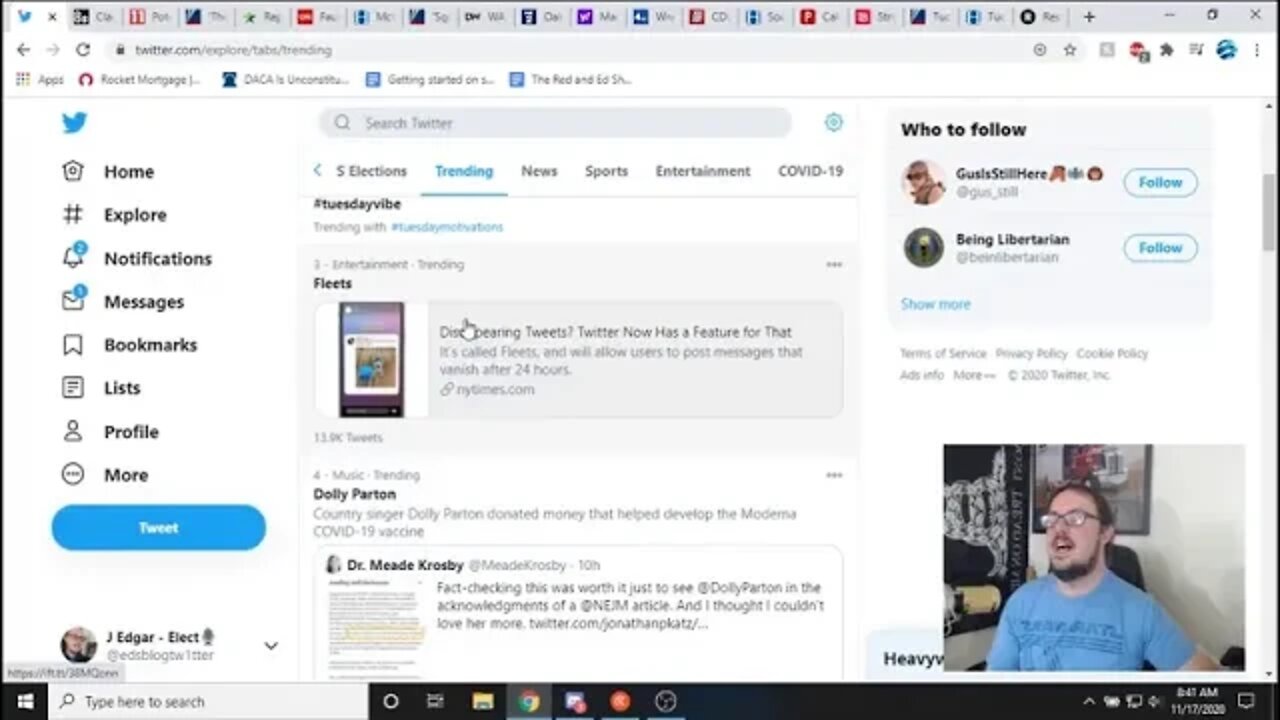This screenshot has width=1280, height=720.
Task: Switch to the News tab
Action: coord(539,171)
